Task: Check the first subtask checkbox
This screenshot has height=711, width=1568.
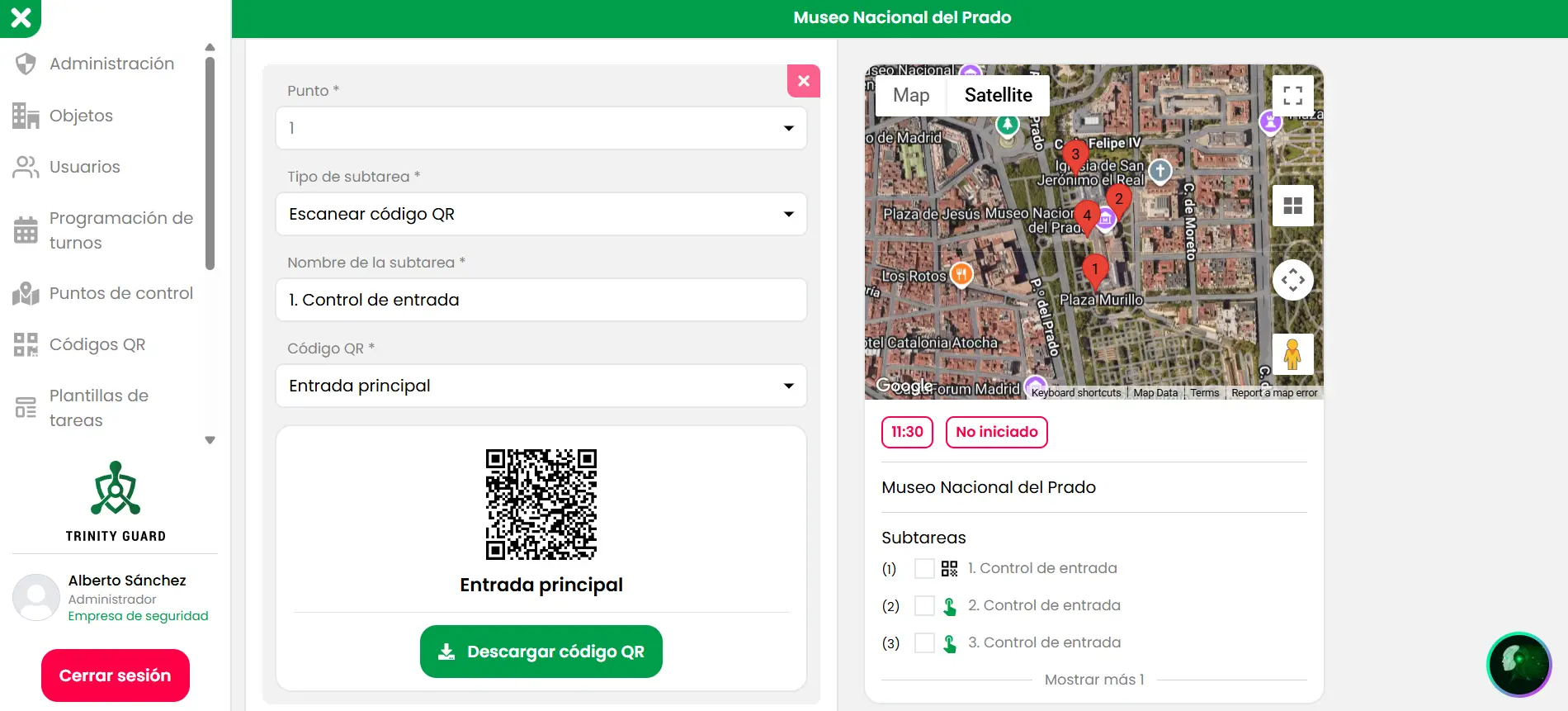Action: tap(924, 569)
